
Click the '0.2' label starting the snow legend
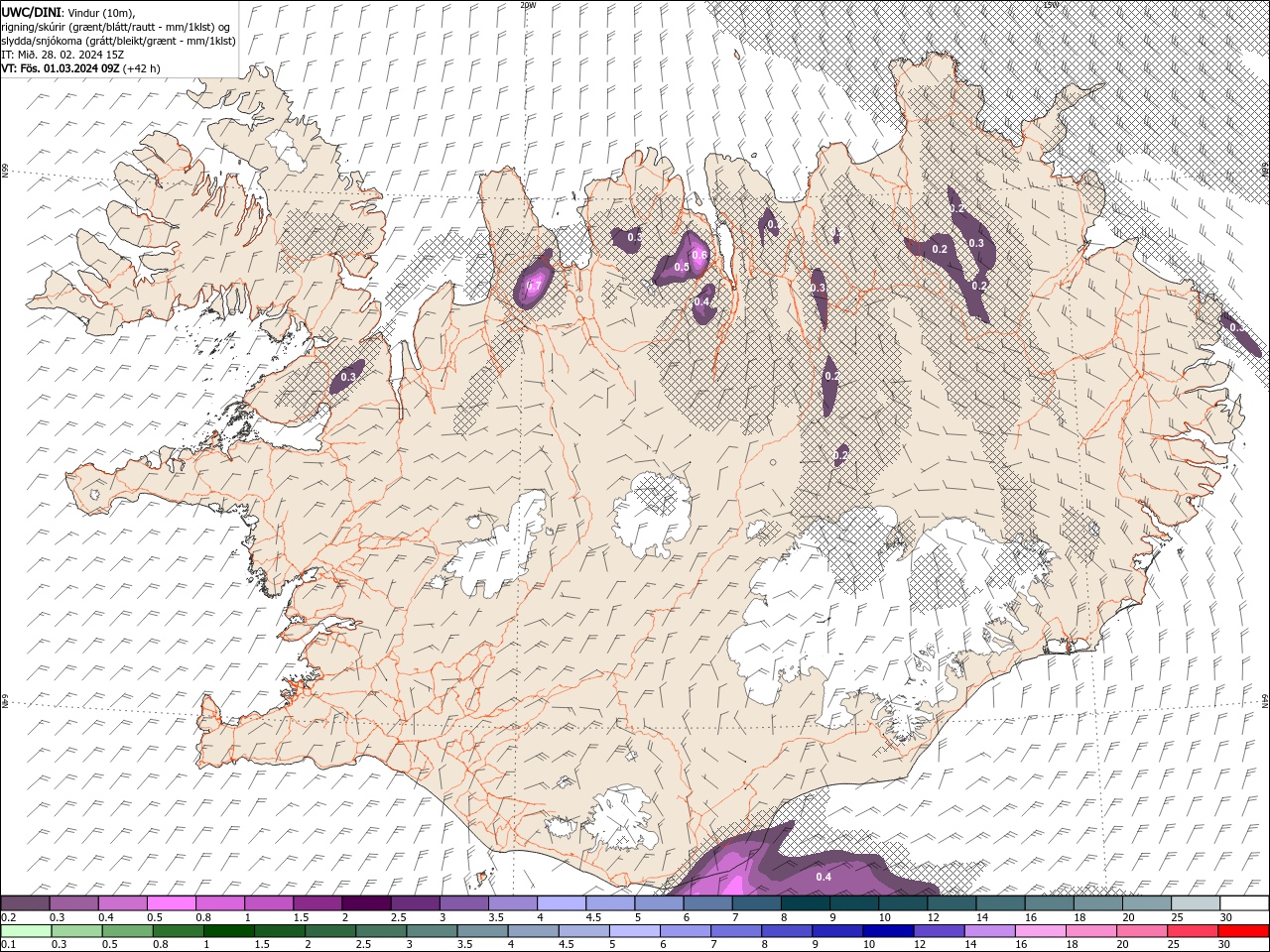[x=10, y=918]
